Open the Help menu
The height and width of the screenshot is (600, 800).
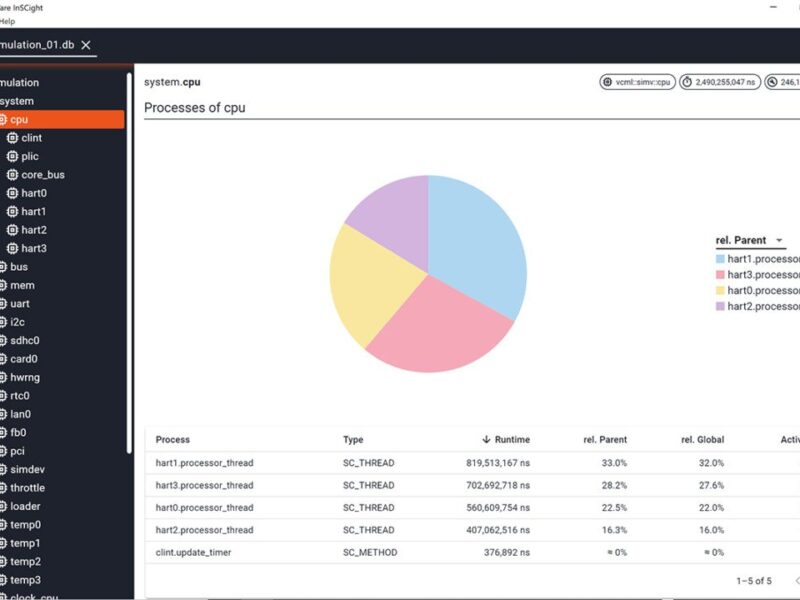tap(7, 20)
